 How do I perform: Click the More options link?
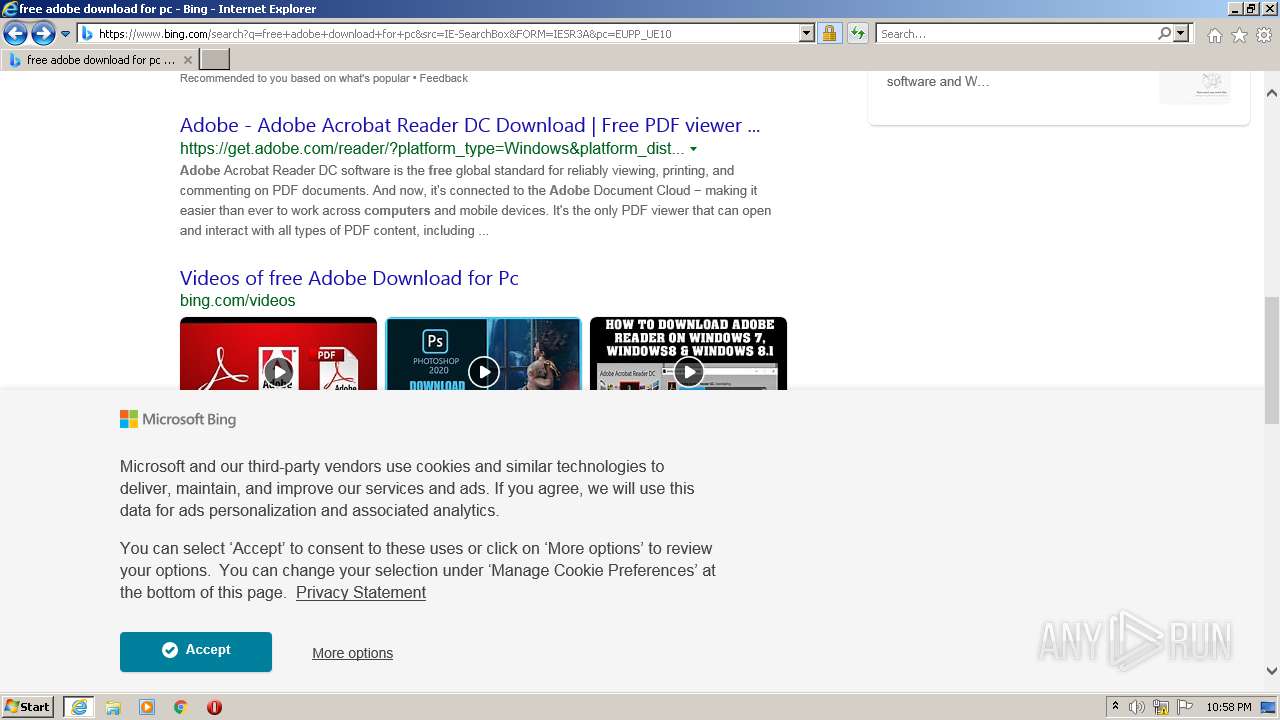point(352,653)
